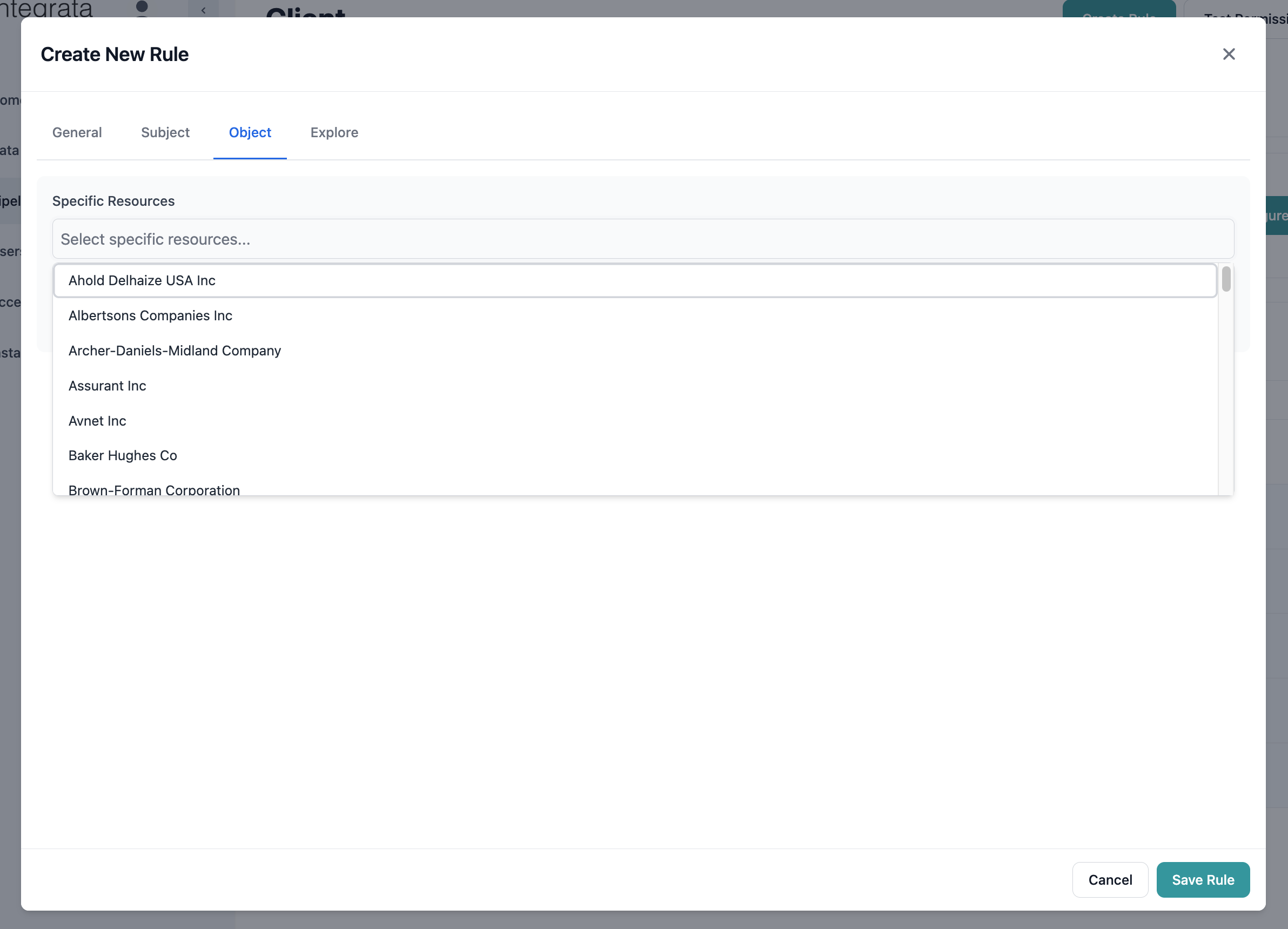
Task: Cancel the rule creation
Action: [x=1110, y=880]
